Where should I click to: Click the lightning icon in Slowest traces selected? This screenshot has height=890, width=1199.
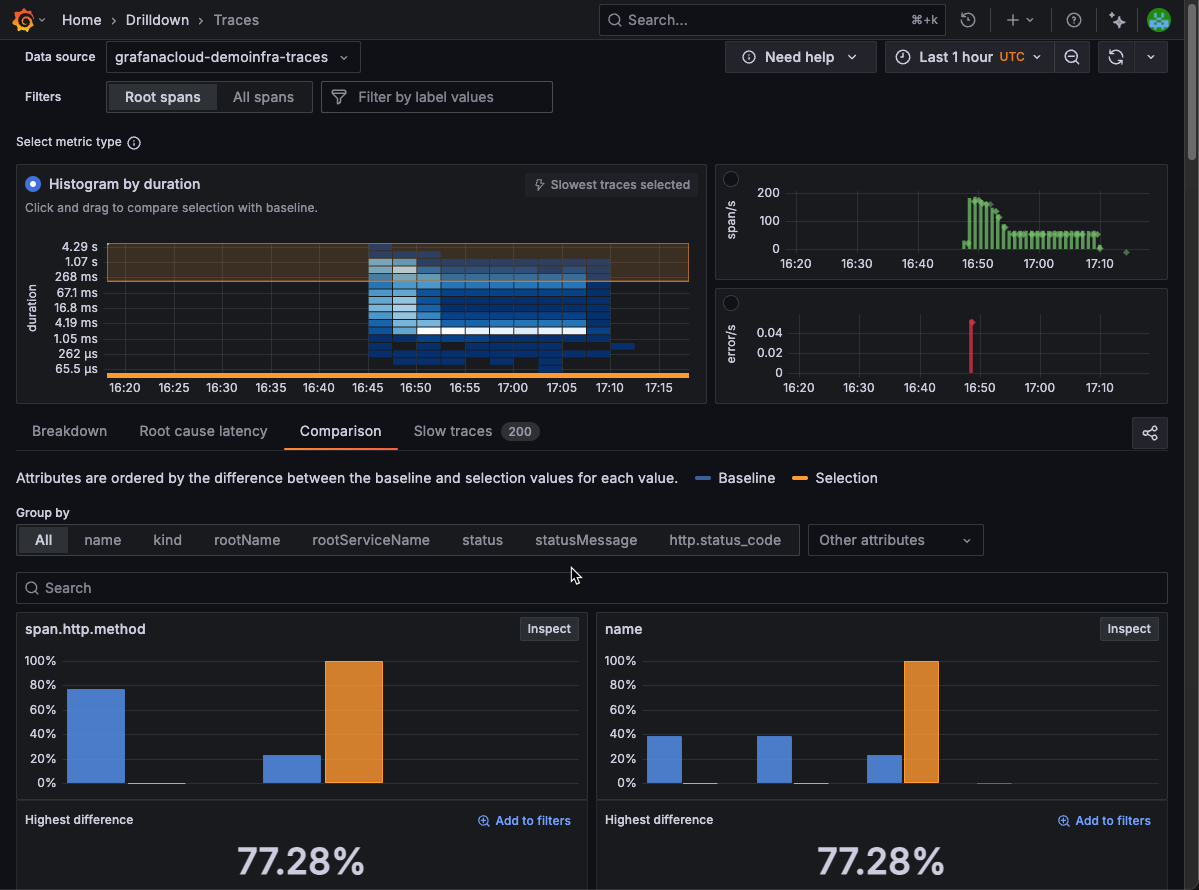539,185
